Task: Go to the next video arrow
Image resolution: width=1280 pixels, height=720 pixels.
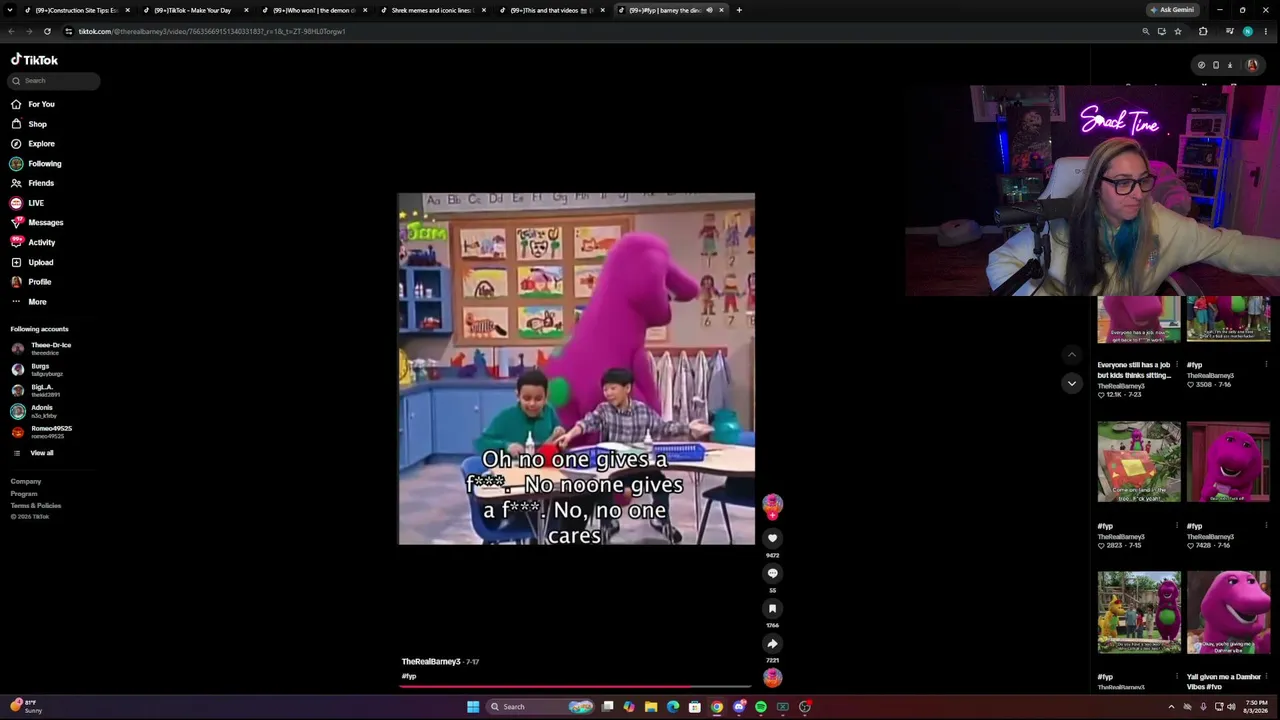Action: point(1072,383)
